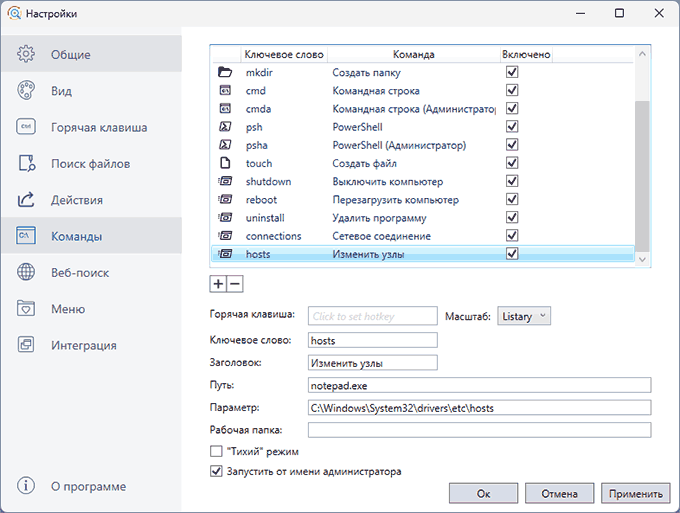Open the Горячая клавиша section

[92, 127]
